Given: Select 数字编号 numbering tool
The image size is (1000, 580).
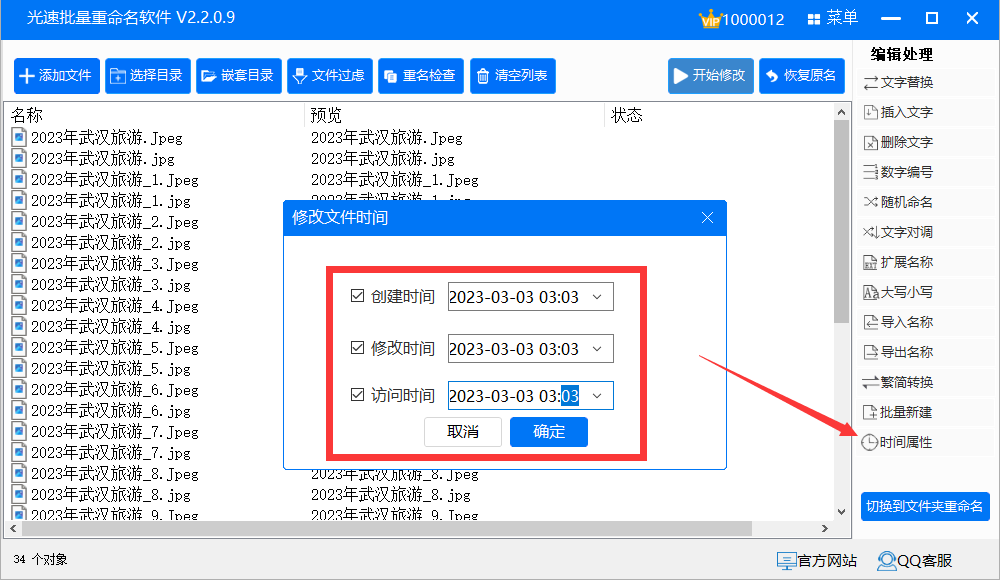Looking at the screenshot, I should click(898, 172).
